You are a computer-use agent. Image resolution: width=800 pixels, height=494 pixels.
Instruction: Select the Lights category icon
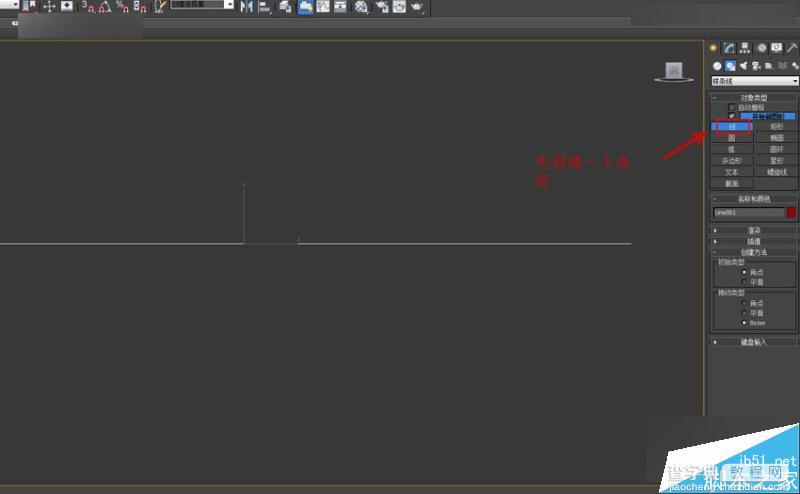743,66
